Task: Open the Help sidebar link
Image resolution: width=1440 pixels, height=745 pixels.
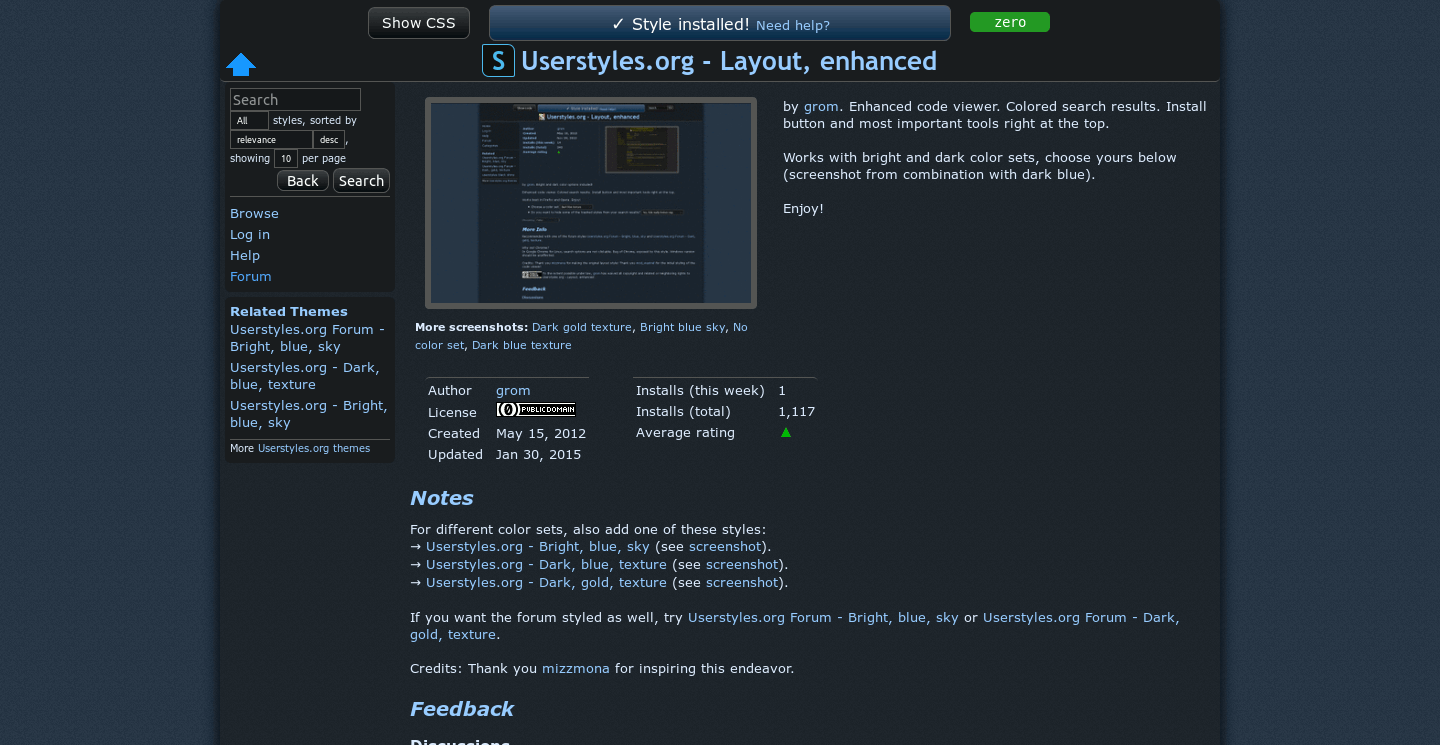Action: click(245, 255)
